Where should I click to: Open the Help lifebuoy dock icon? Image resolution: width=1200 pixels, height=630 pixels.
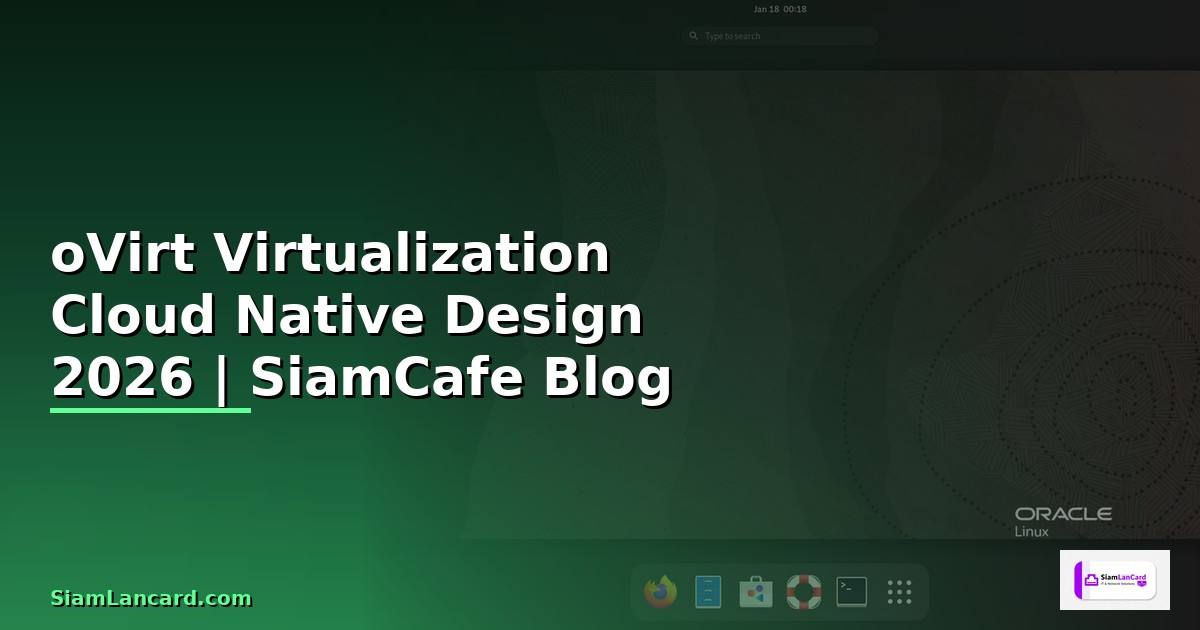[x=804, y=592]
